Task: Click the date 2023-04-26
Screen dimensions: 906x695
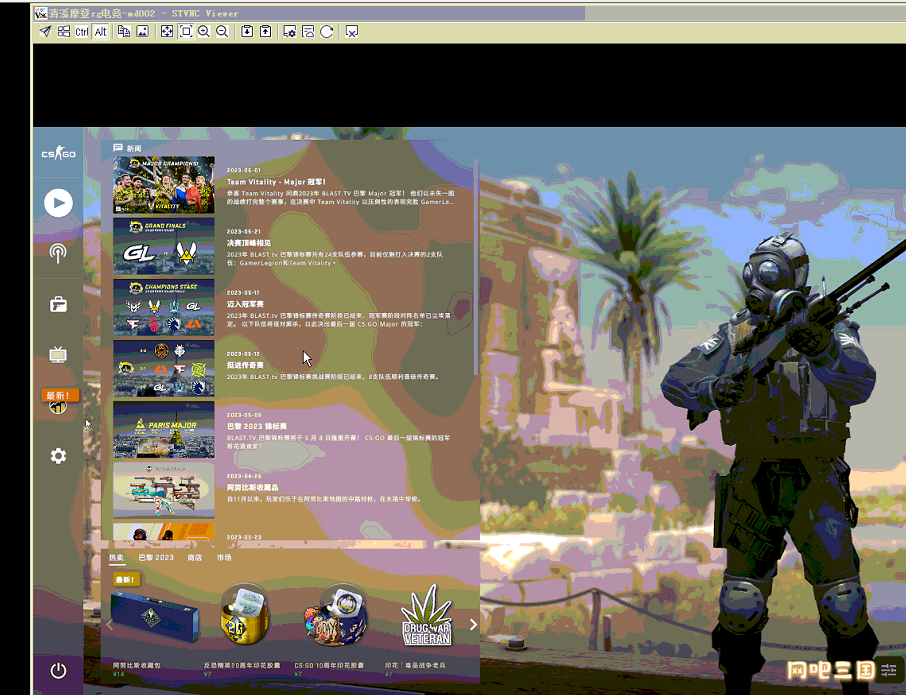Action: [x=243, y=476]
